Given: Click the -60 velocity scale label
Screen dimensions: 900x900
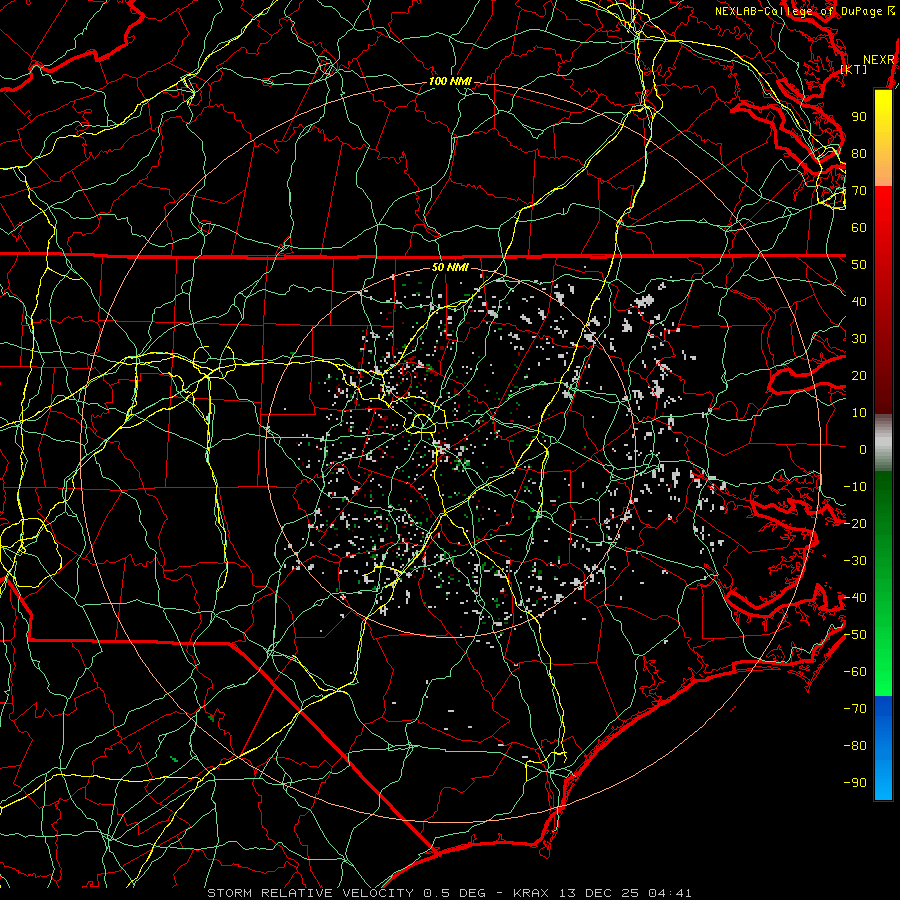Looking at the screenshot, I should pos(855,672).
